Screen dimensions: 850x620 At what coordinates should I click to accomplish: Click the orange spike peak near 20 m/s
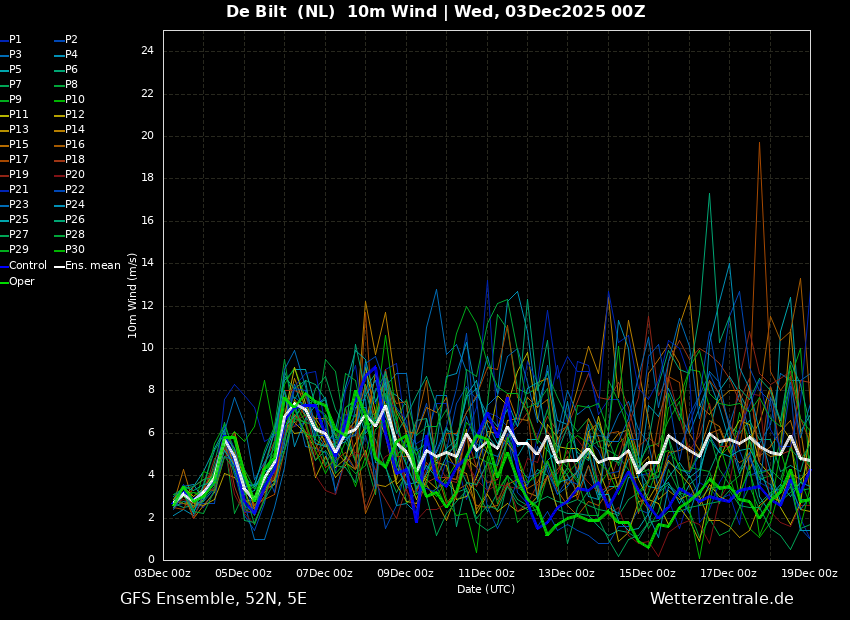(759, 143)
